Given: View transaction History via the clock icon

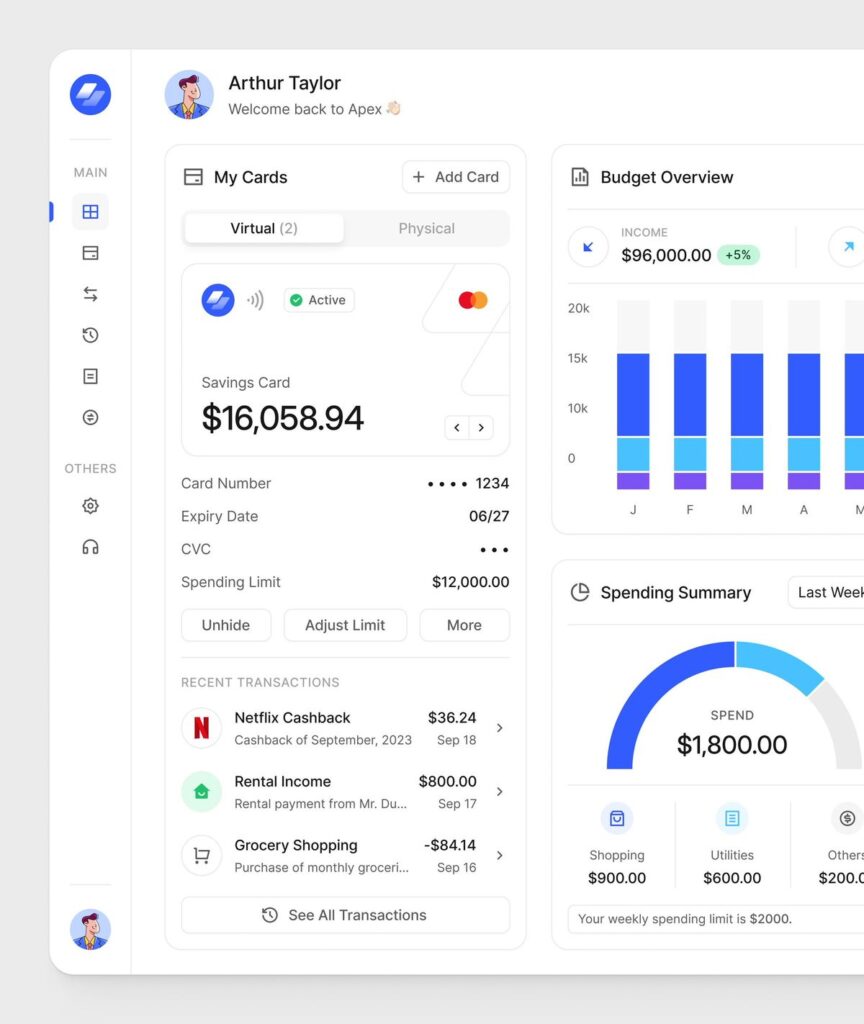Looking at the screenshot, I should pyautogui.click(x=90, y=335).
